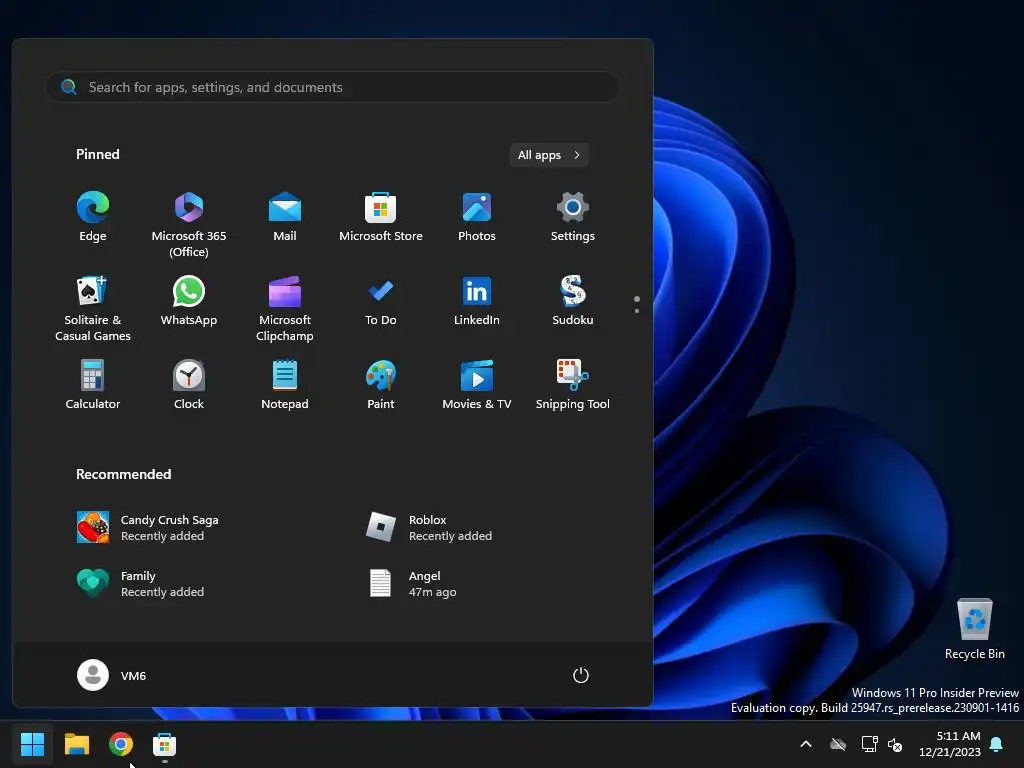Open File Explorer from the taskbar
1024x768 pixels.
point(76,744)
